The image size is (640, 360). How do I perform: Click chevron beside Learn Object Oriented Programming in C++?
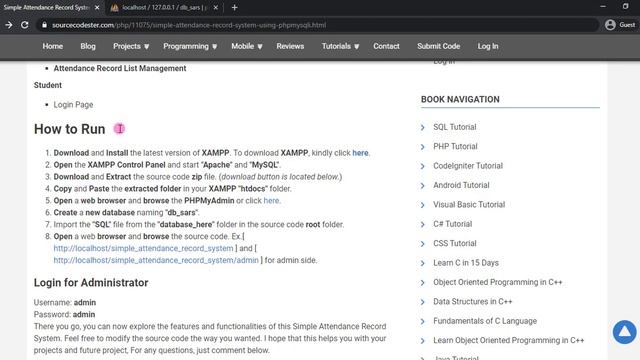click(423, 340)
